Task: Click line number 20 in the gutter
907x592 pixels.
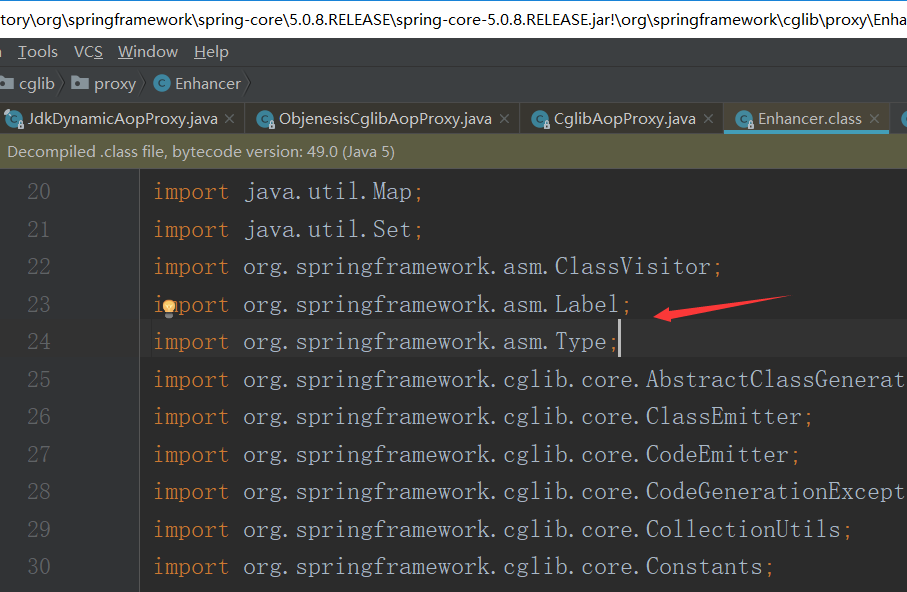Action: [x=39, y=192]
